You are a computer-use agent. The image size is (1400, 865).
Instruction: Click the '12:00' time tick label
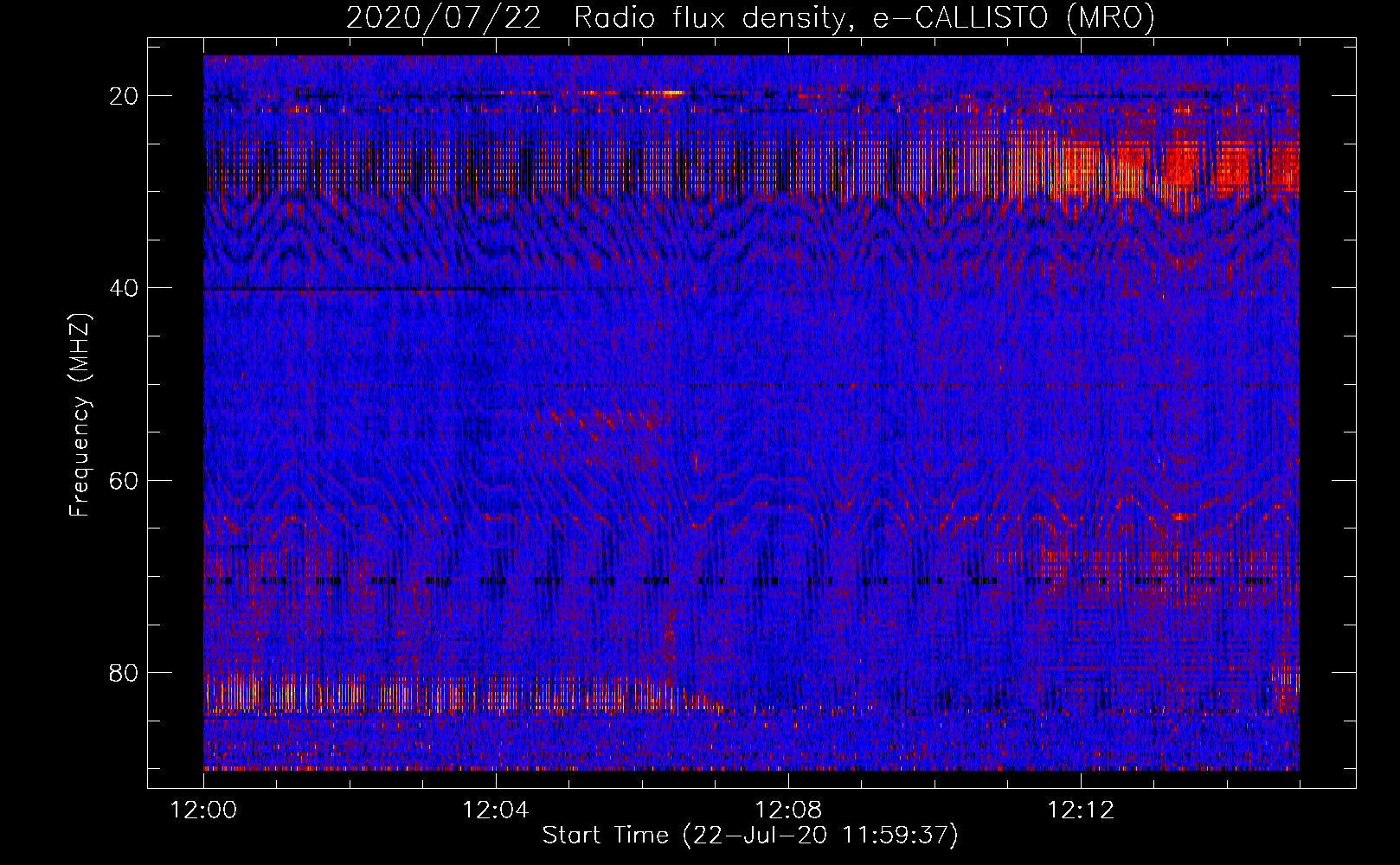[203, 811]
